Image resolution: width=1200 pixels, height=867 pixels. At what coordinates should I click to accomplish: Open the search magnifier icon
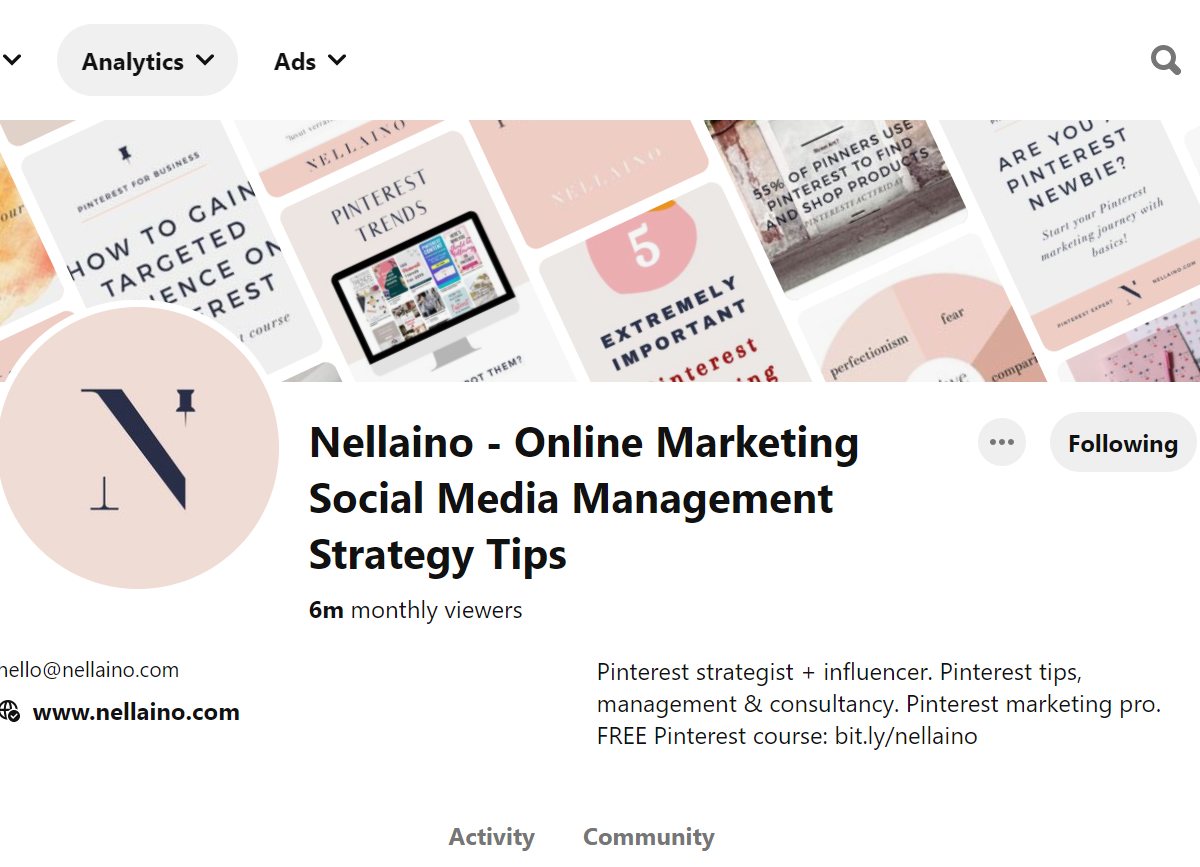pyautogui.click(x=1166, y=61)
